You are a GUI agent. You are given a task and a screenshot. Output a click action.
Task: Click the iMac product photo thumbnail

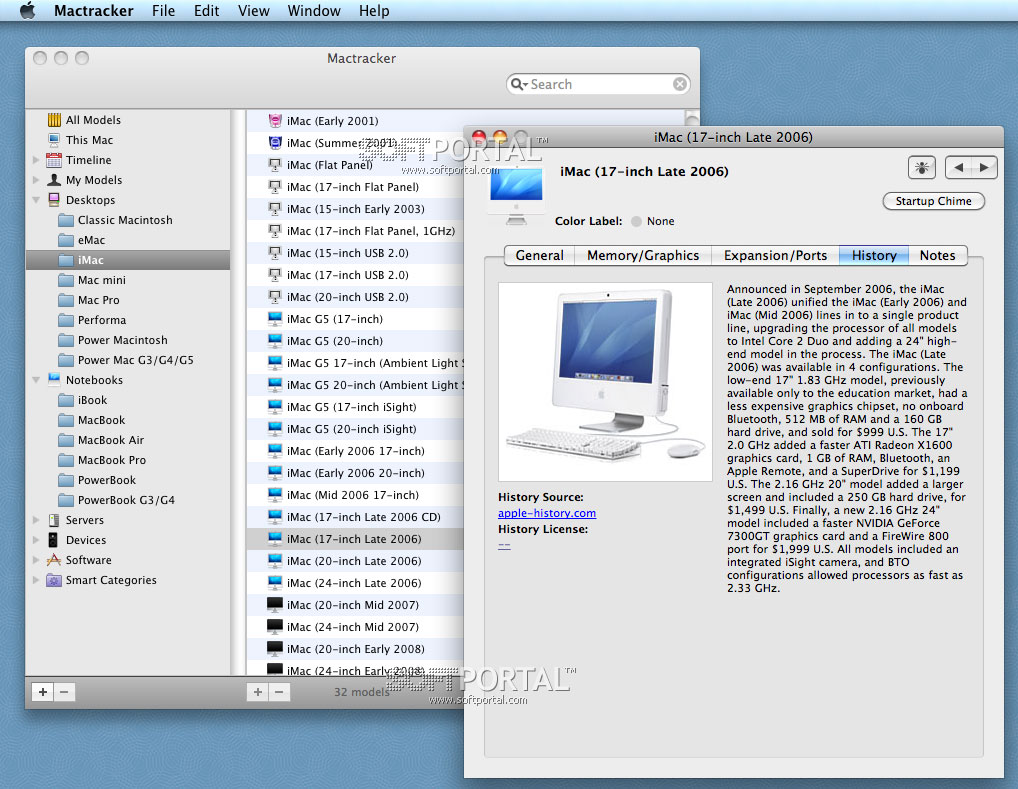[605, 382]
